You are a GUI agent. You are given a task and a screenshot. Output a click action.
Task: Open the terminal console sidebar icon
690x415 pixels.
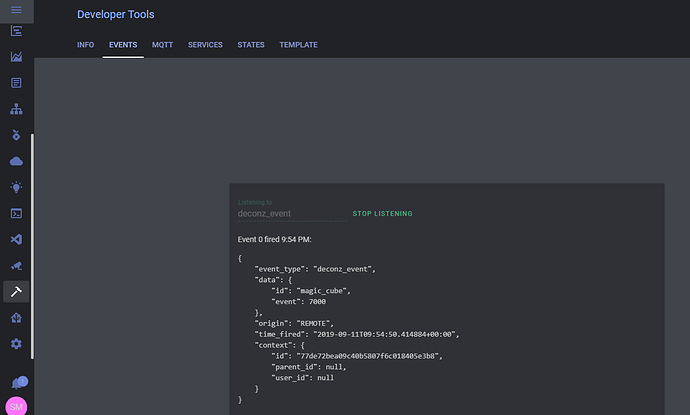(16, 213)
